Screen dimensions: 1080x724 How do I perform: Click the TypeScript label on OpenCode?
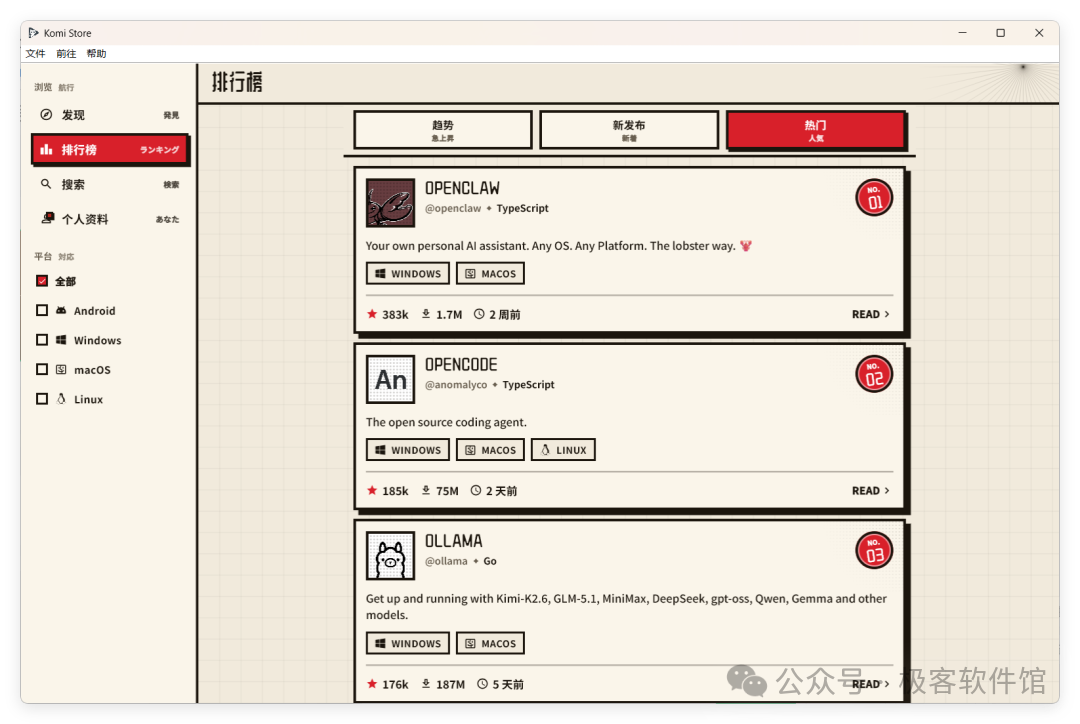coord(528,384)
